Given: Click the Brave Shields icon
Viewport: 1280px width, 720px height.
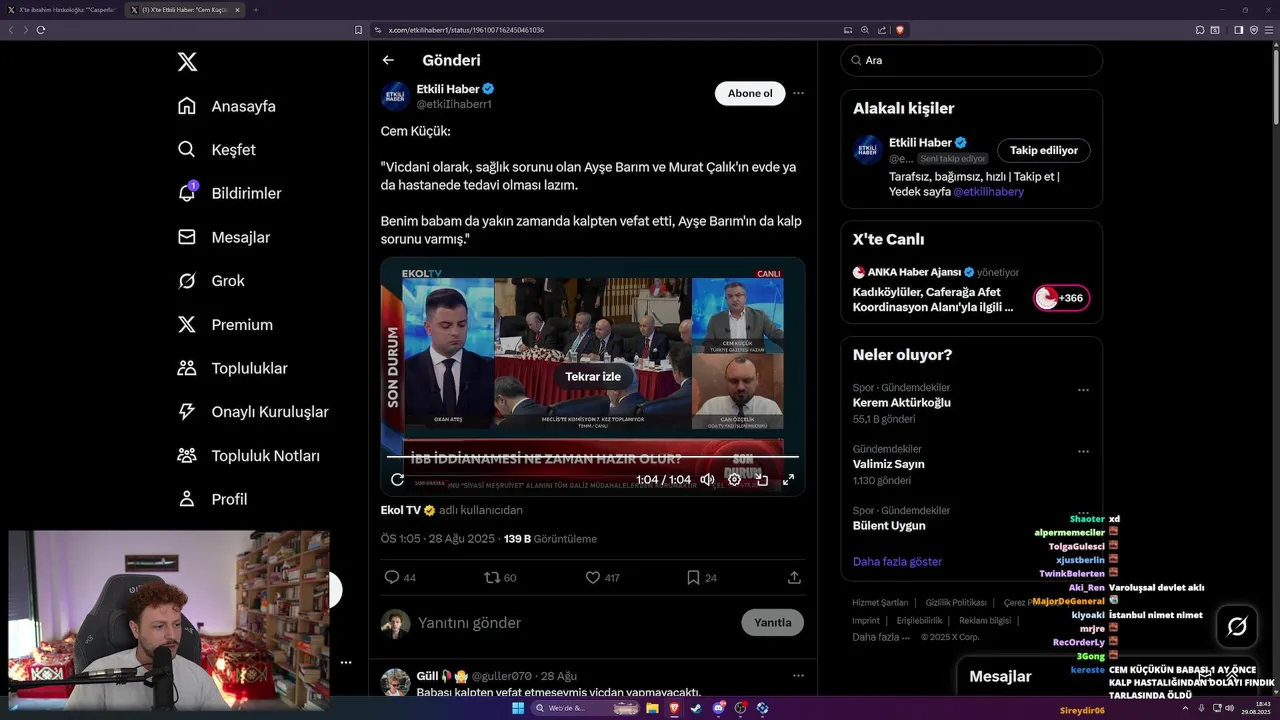Looking at the screenshot, I should (900, 30).
